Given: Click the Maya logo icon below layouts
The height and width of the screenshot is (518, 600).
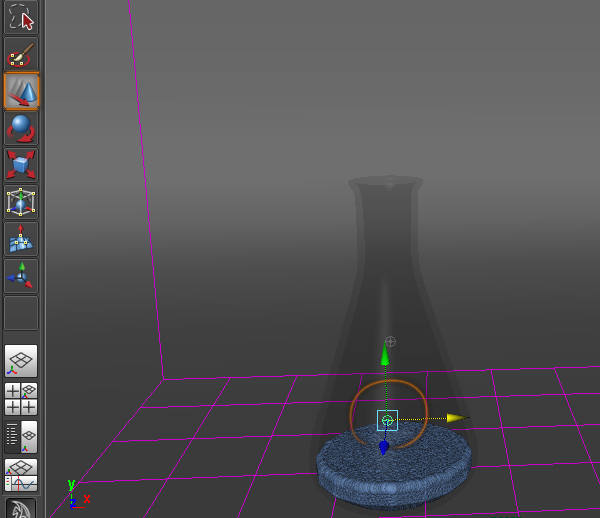Looking at the screenshot, I should 21,508.
